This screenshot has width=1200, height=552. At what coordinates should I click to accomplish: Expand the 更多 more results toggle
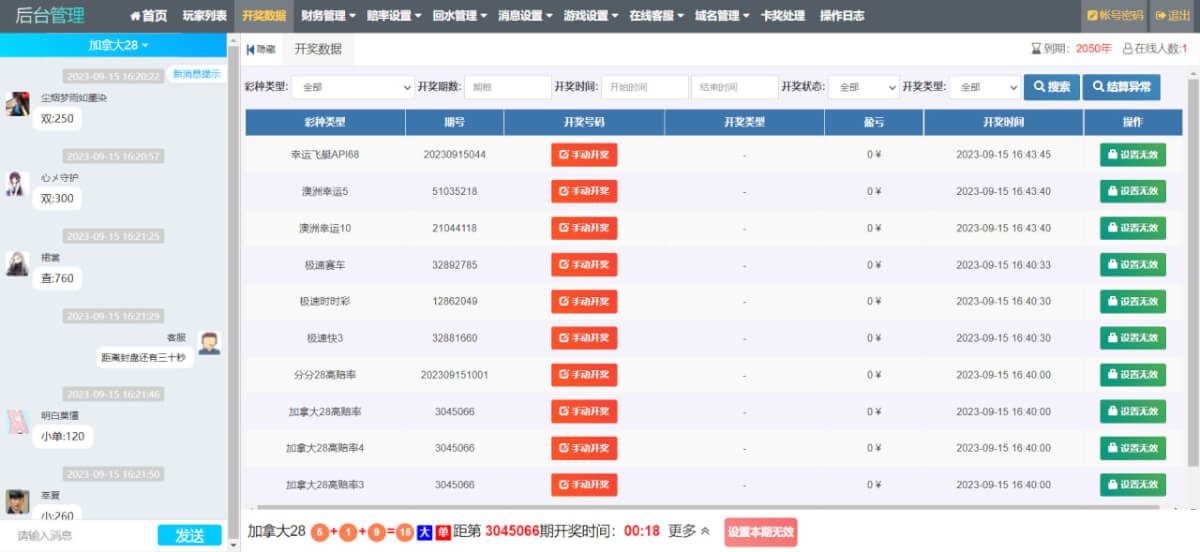[x=688, y=531]
